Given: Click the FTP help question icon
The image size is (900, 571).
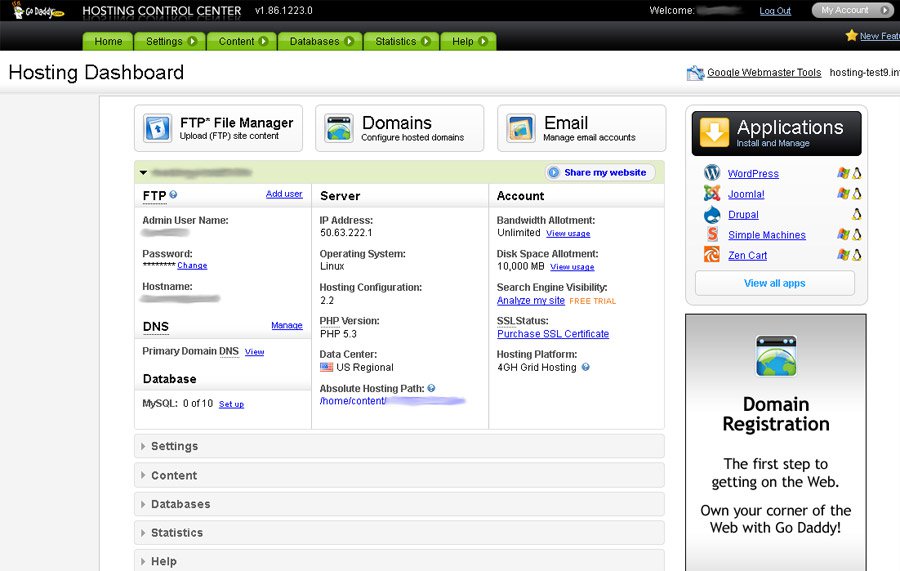Looking at the screenshot, I should 173,195.
